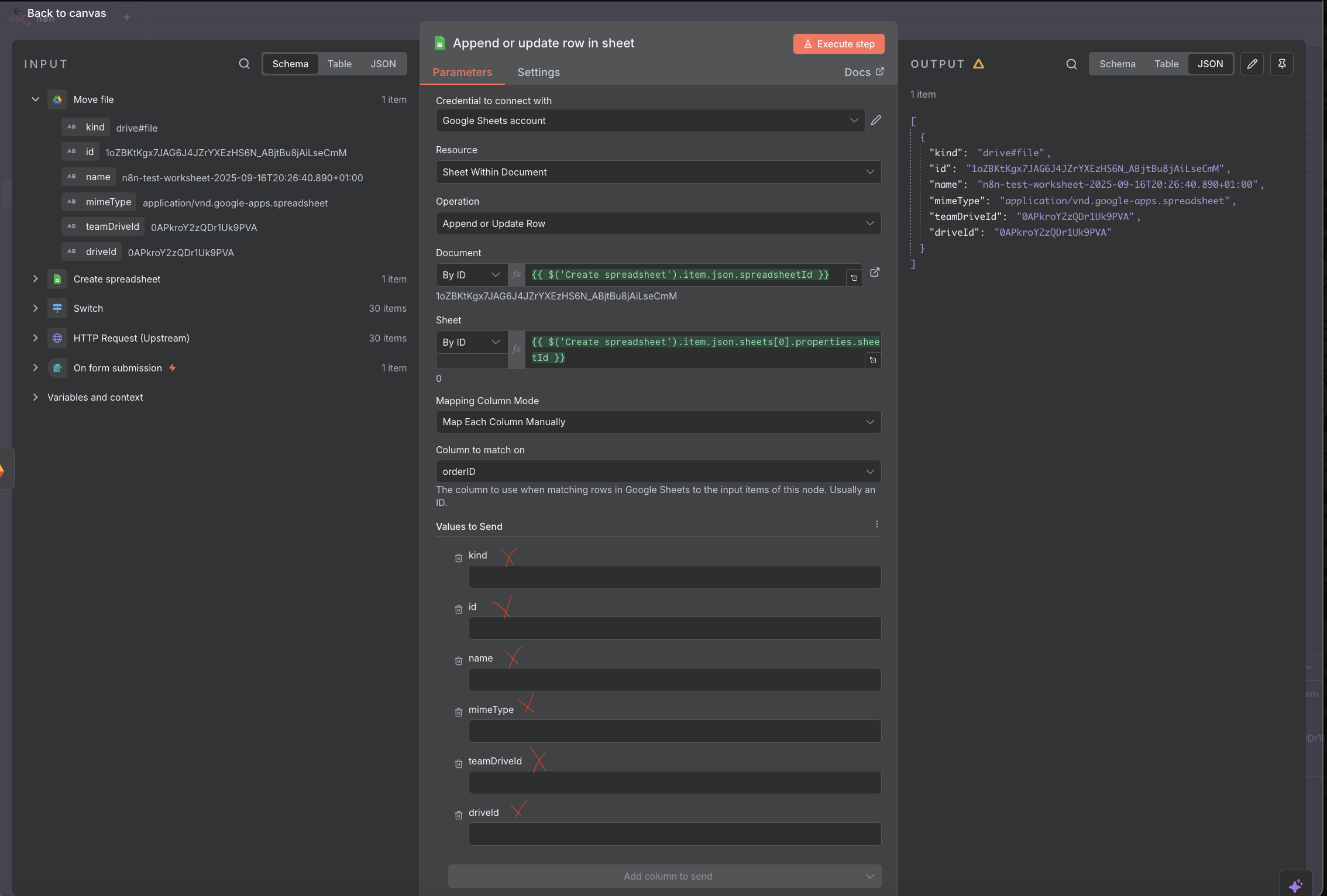Click the teamDriveId value input field
The width and height of the screenshot is (1327, 896).
(x=674, y=783)
